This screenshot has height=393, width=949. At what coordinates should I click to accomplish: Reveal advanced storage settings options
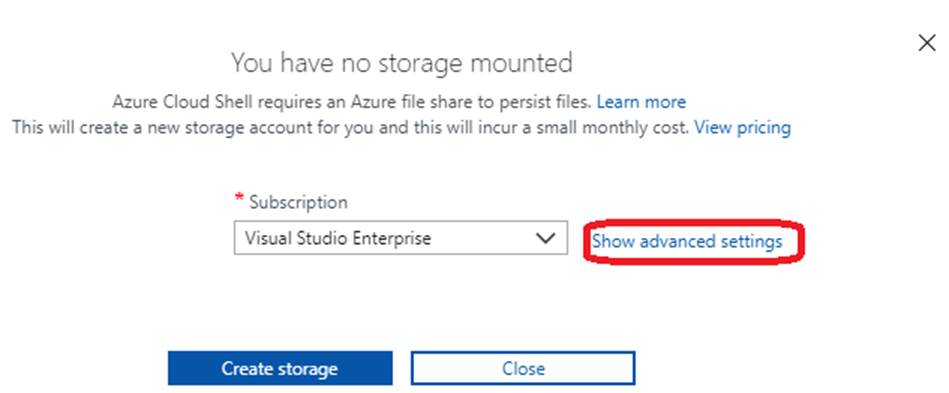pos(687,242)
